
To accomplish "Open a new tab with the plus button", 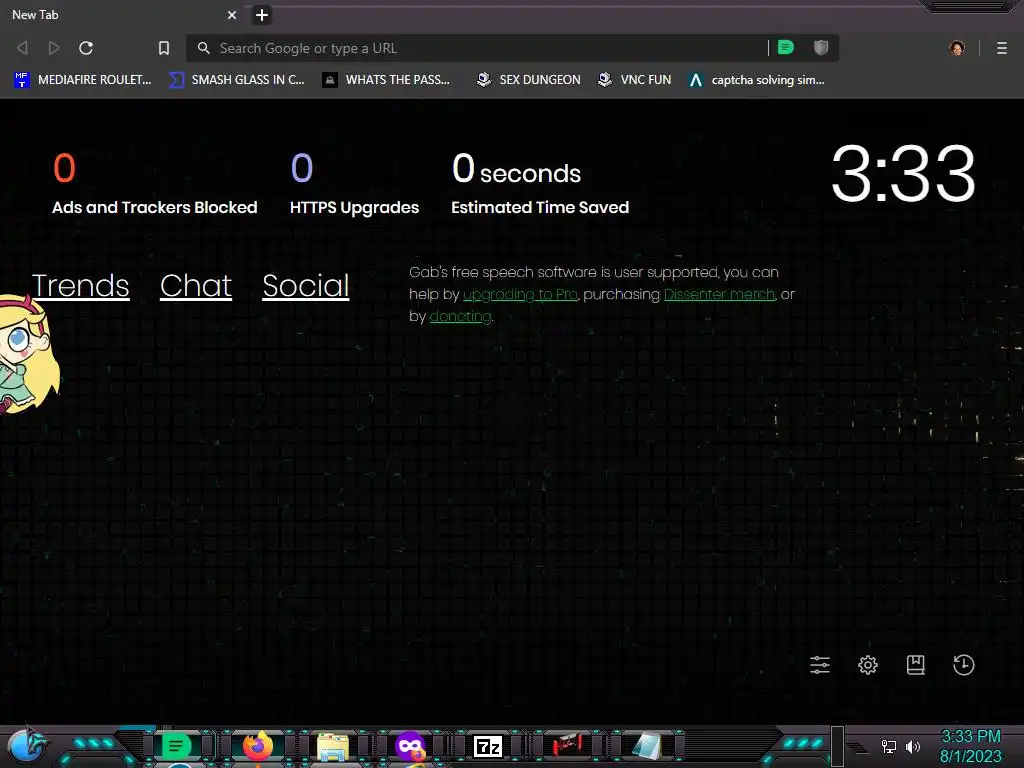I will 262,14.
